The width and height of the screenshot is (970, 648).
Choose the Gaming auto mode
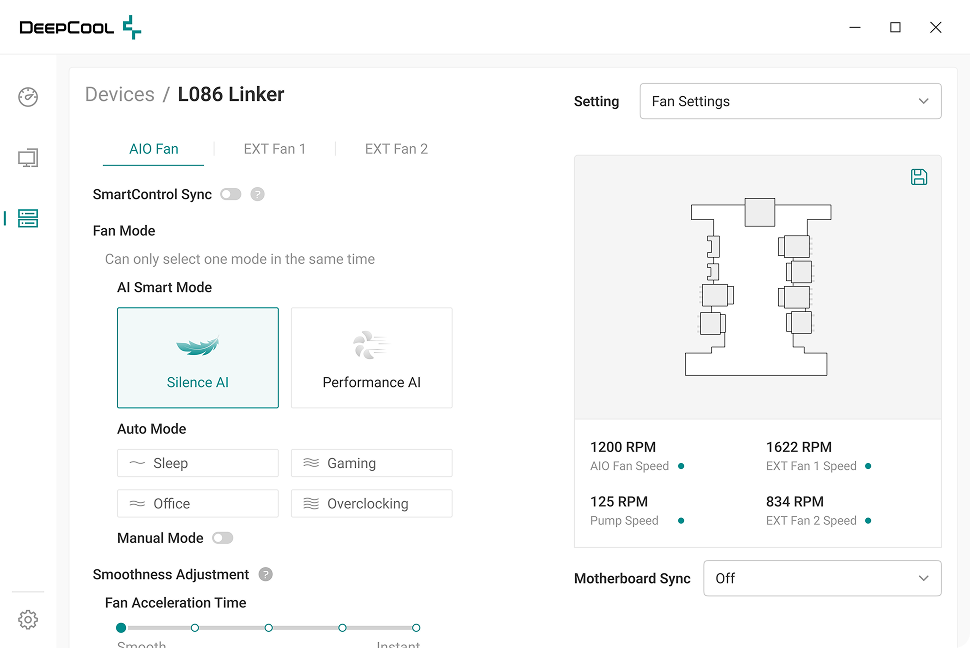[x=371, y=463]
